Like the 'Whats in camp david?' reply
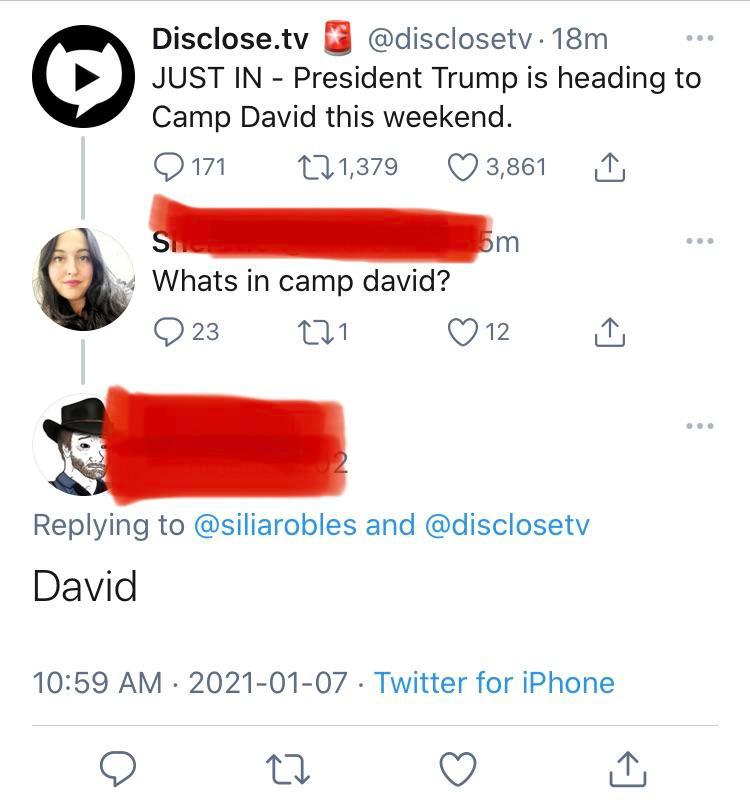 [465, 332]
